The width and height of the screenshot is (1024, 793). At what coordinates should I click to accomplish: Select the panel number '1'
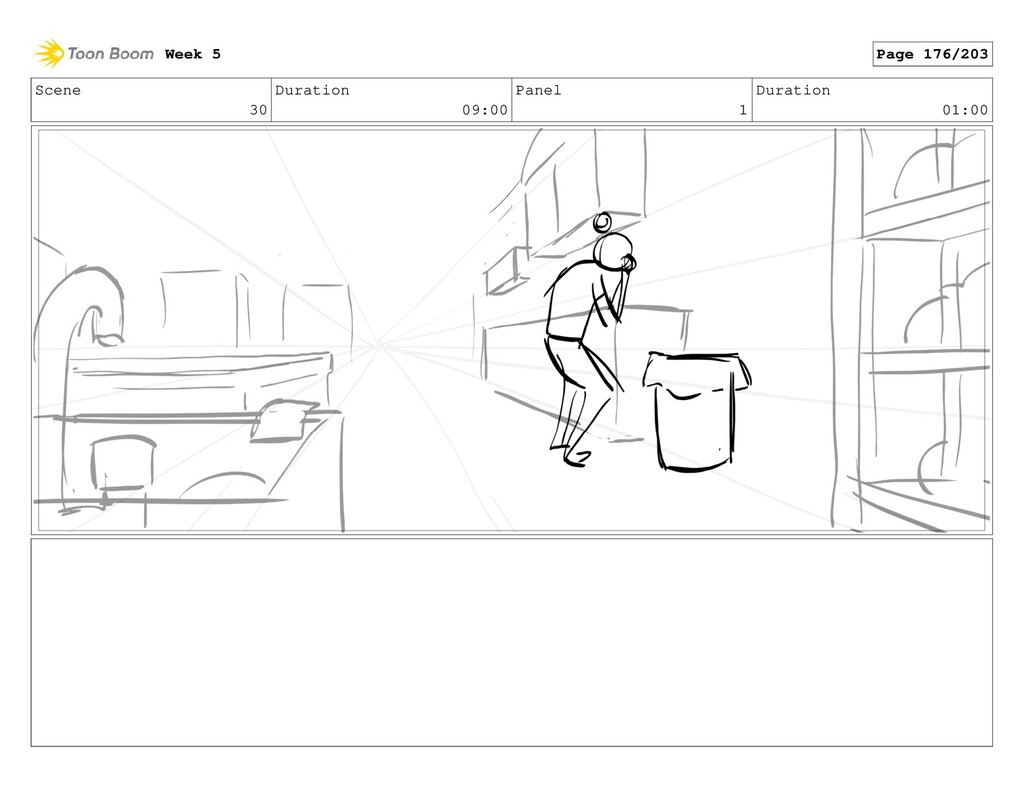743,110
